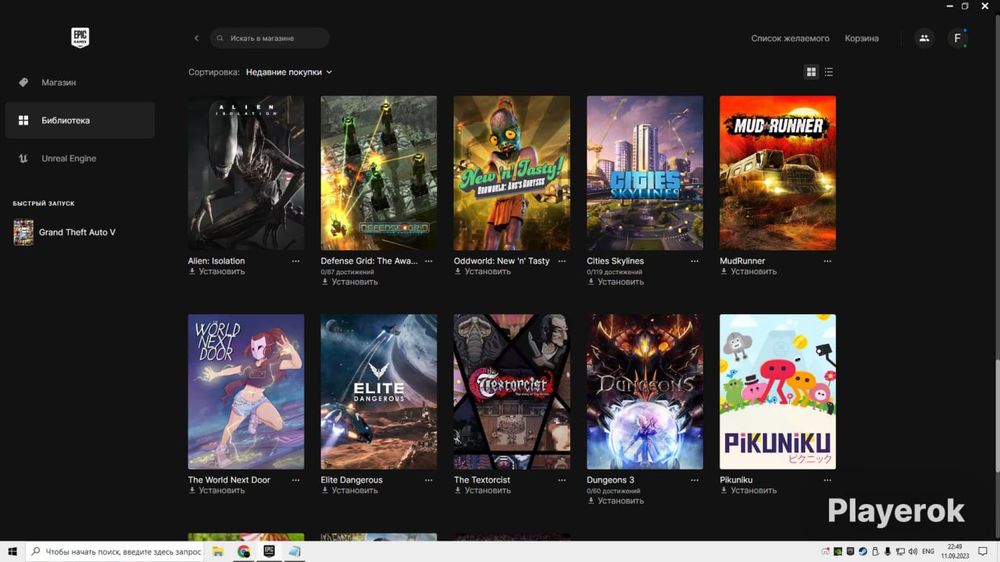Open the friends list icon
The height and width of the screenshot is (562, 1000).
coord(923,38)
